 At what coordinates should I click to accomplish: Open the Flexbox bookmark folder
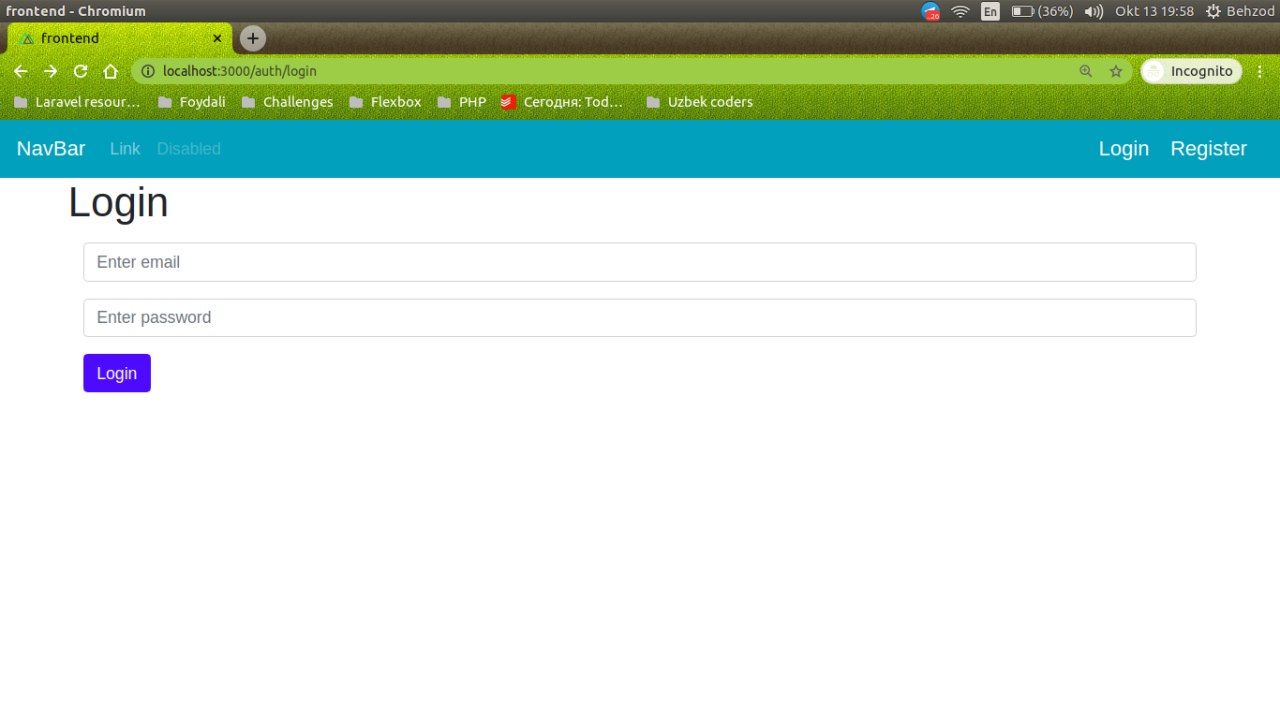[385, 102]
